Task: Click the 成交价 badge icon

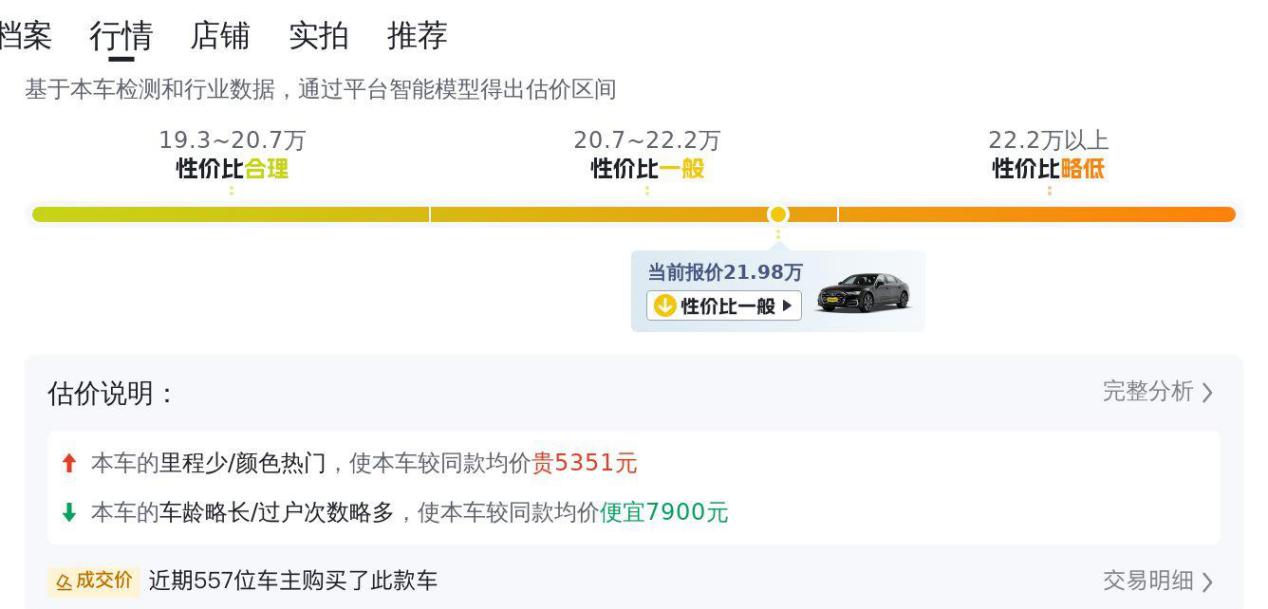Action: (91, 581)
